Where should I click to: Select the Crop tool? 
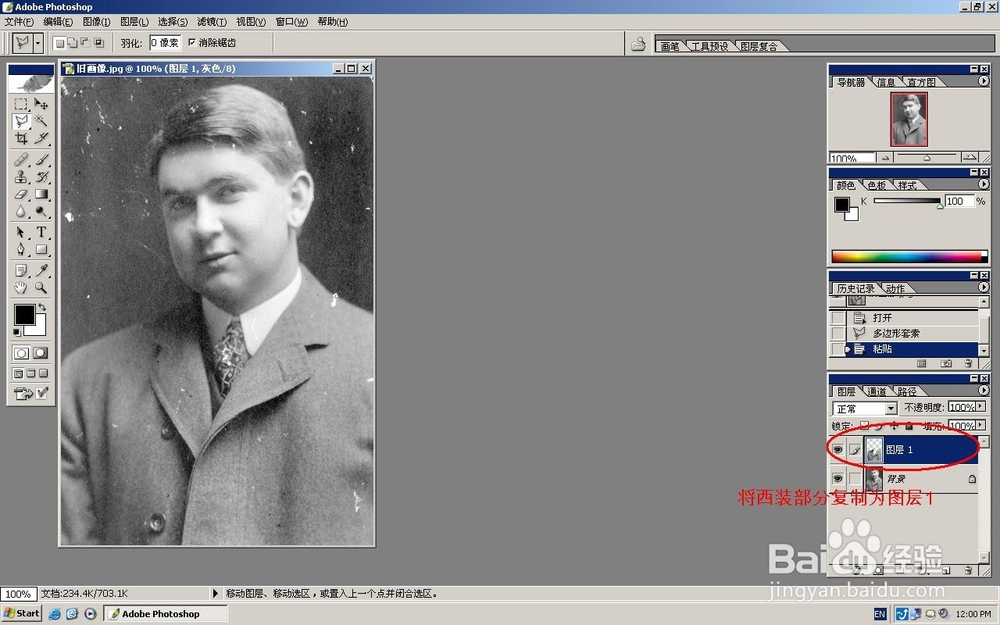click(x=21, y=138)
